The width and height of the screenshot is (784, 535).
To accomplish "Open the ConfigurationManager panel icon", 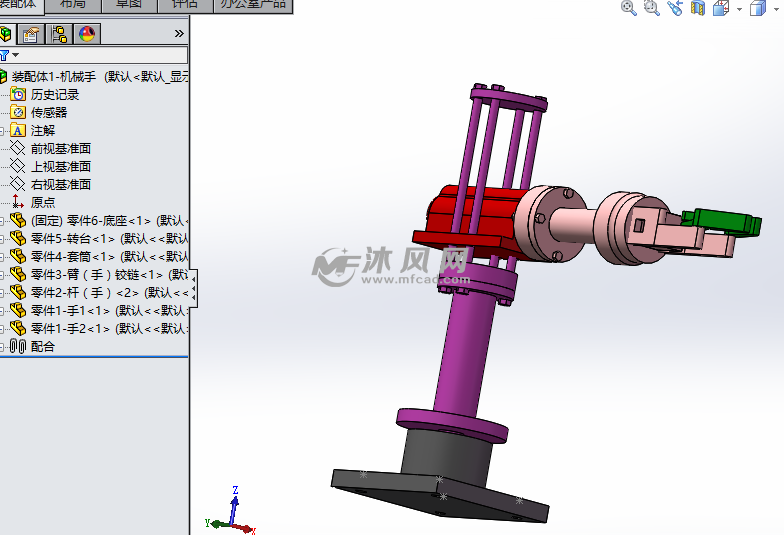I will tap(60, 34).
